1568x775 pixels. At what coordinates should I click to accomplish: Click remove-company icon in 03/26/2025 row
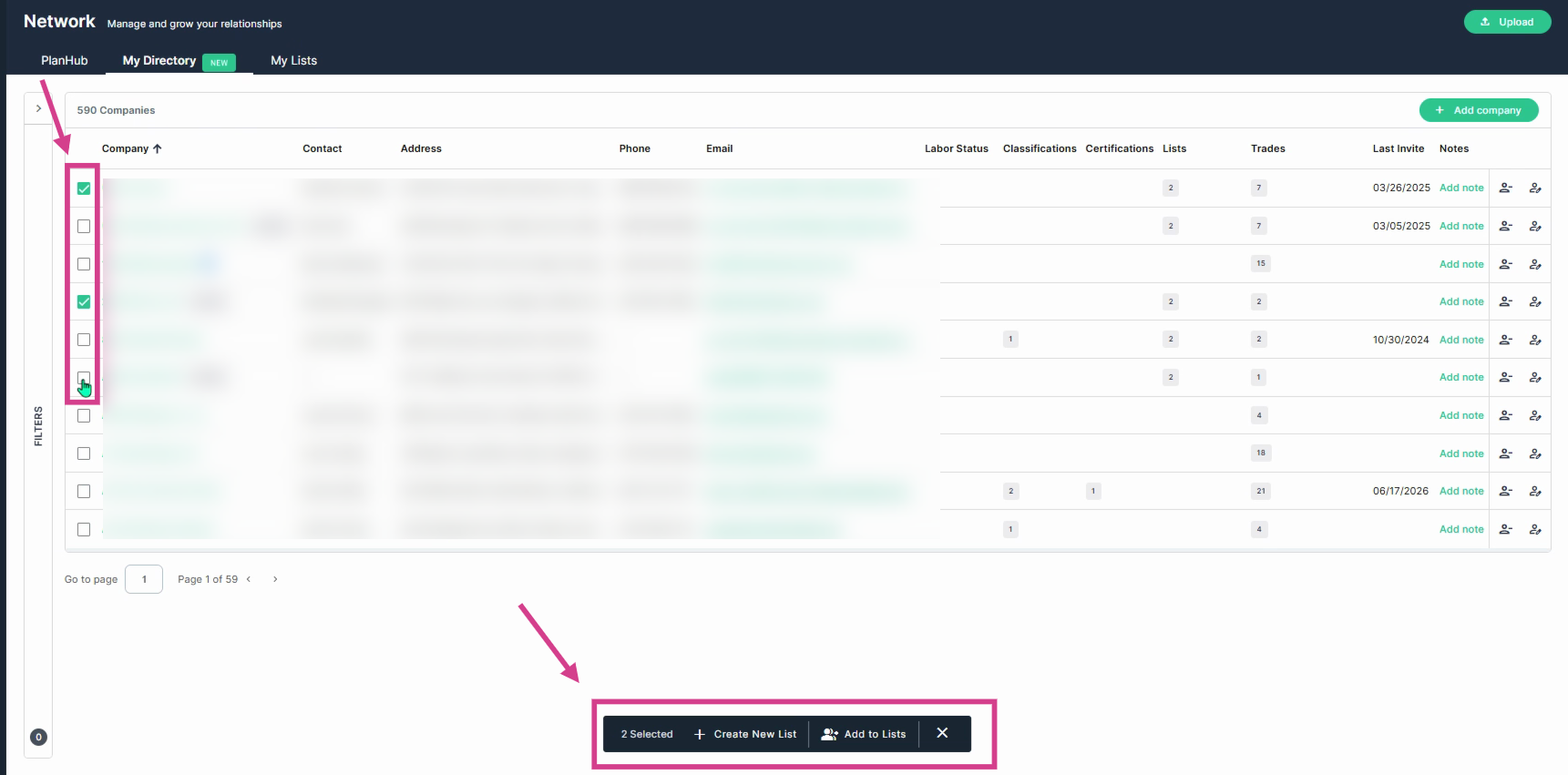1506,188
